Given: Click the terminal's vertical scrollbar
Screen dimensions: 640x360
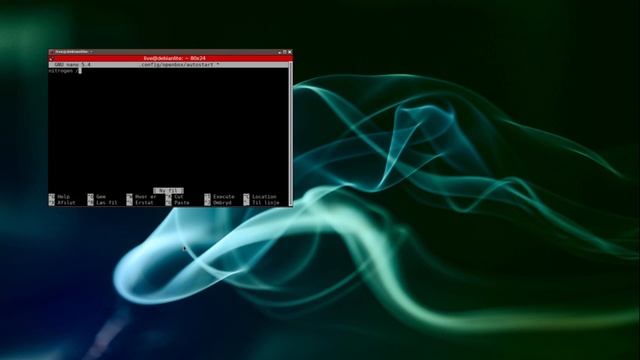Looking at the screenshot, I should (291, 134).
